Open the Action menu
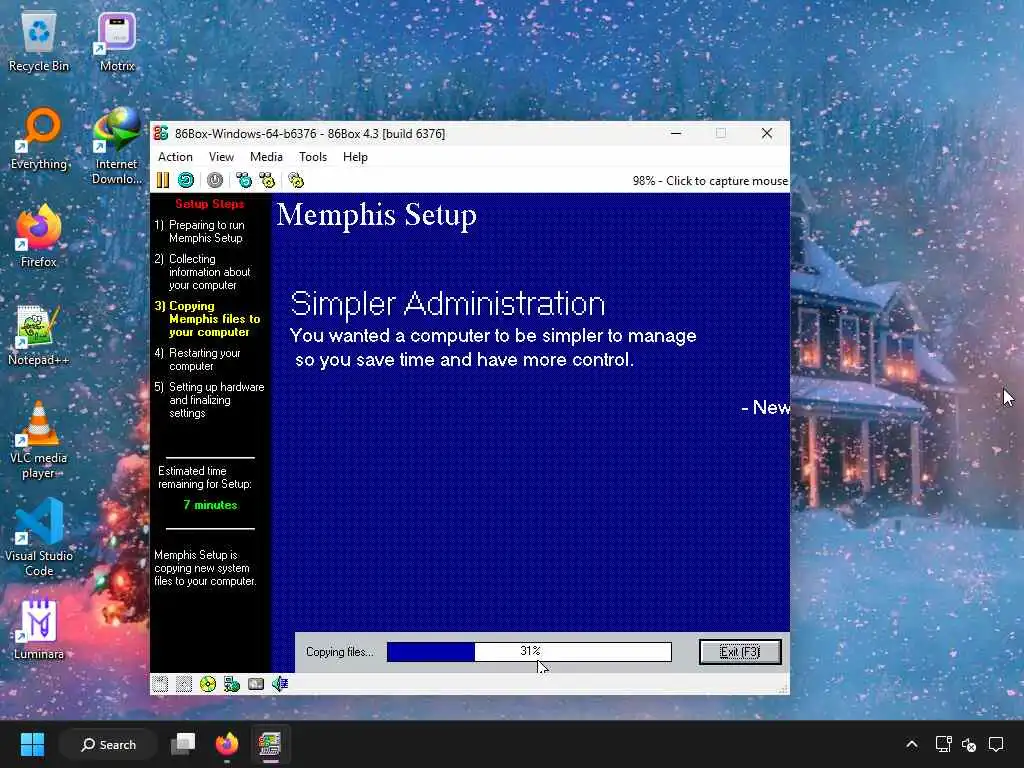 (175, 157)
